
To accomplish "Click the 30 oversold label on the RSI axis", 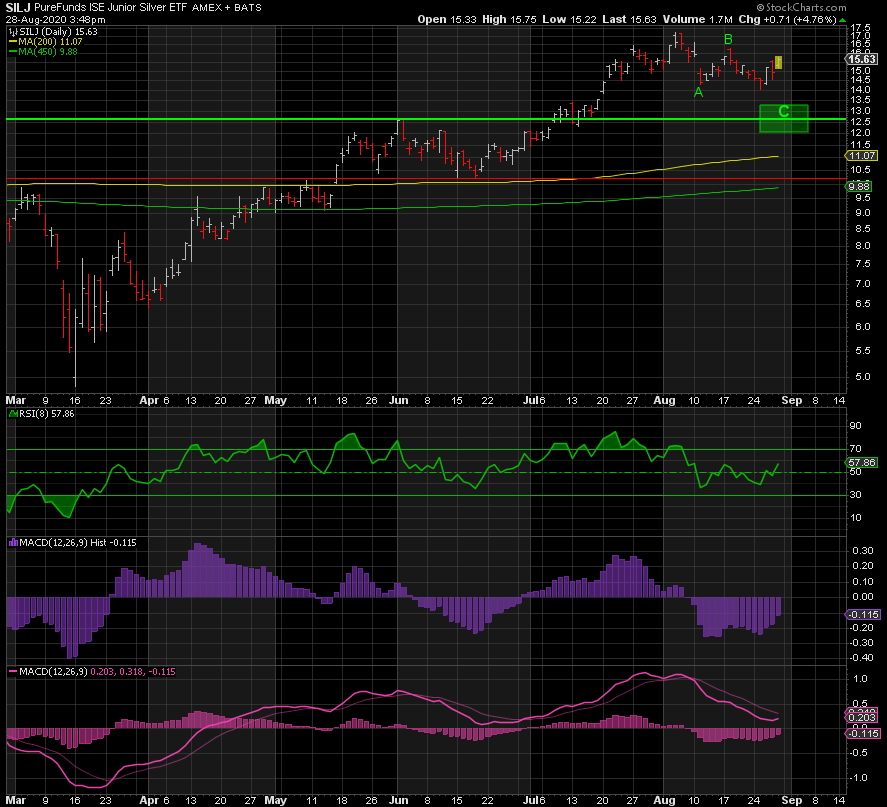I will [855, 495].
